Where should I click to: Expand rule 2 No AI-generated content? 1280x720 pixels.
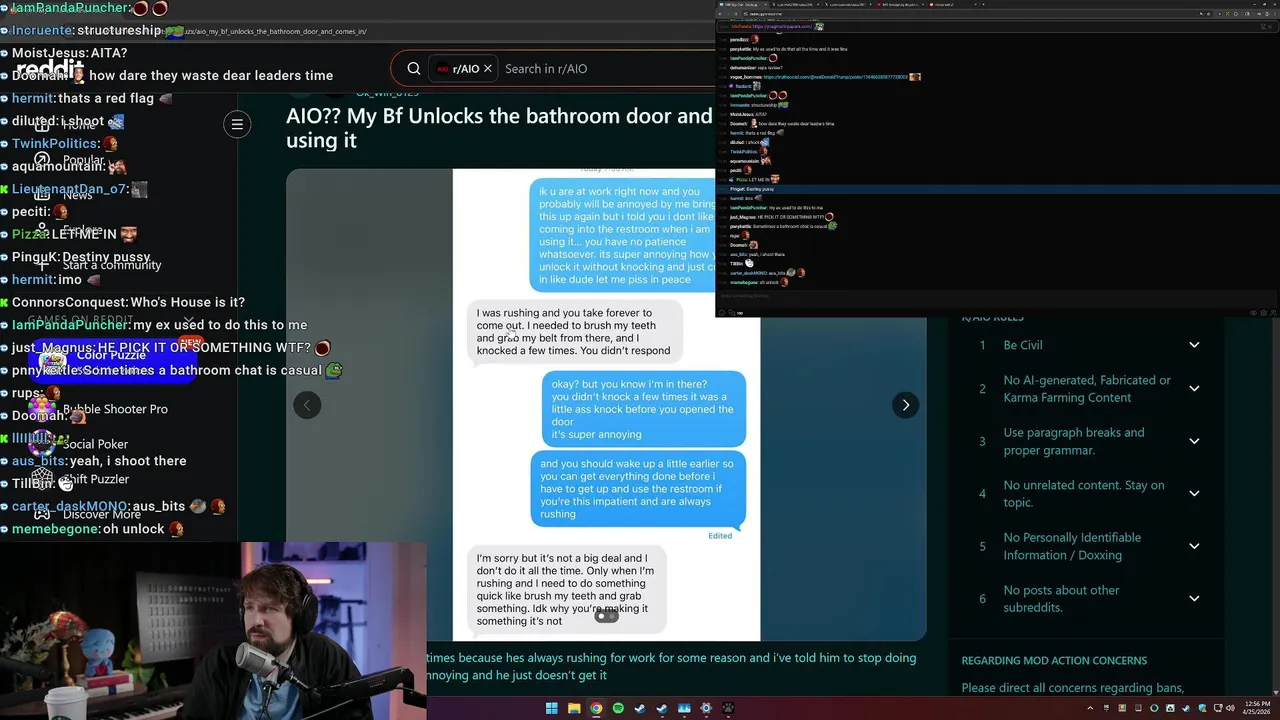(1194, 389)
